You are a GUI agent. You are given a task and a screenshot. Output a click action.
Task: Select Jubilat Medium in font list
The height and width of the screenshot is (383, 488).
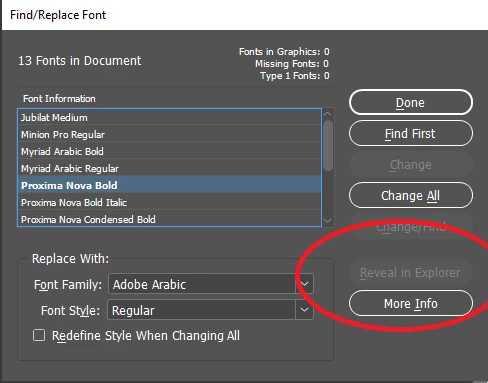169,117
